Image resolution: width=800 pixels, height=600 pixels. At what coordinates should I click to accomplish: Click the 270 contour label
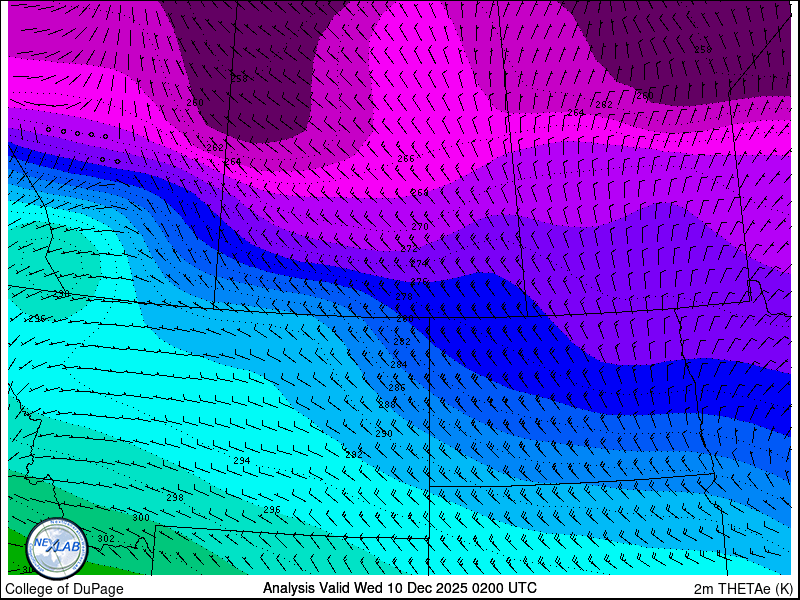point(420,227)
